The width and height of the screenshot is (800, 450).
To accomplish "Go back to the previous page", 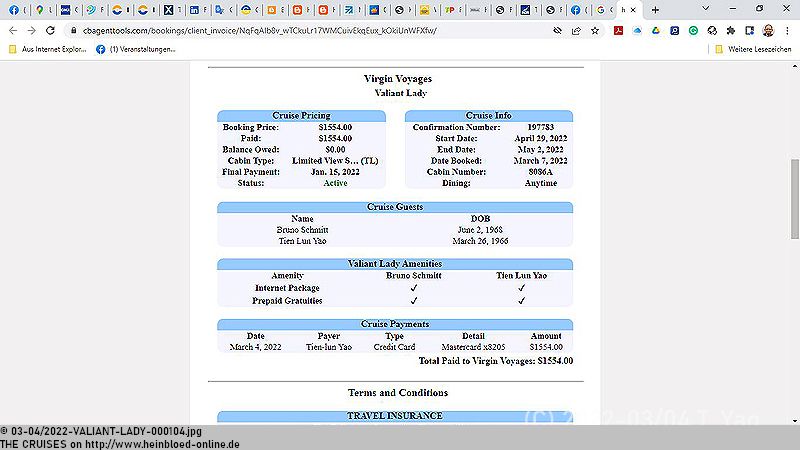I will click(13, 31).
